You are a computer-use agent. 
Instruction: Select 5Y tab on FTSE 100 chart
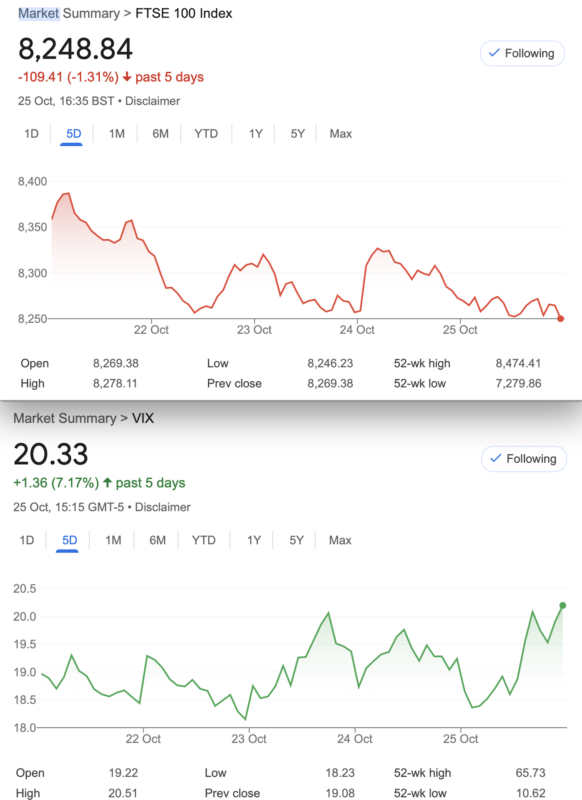click(x=297, y=134)
